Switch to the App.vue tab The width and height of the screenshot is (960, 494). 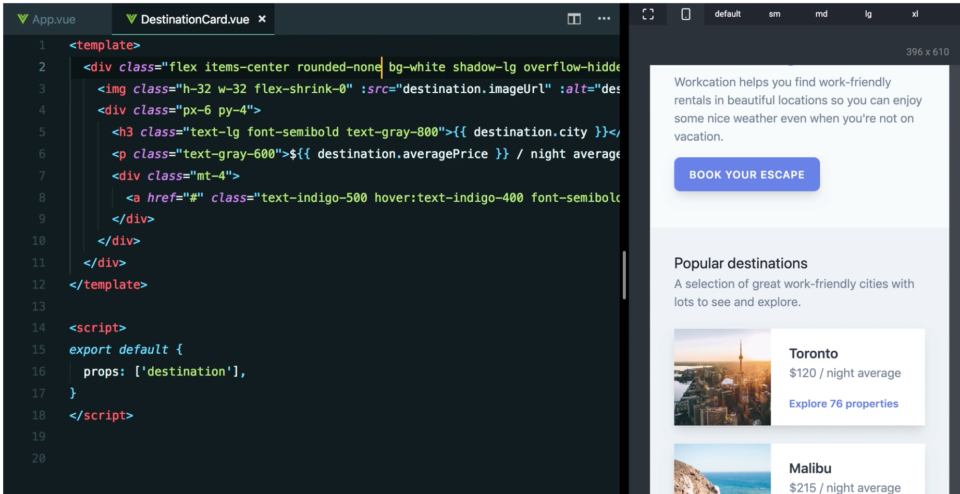[53, 19]
